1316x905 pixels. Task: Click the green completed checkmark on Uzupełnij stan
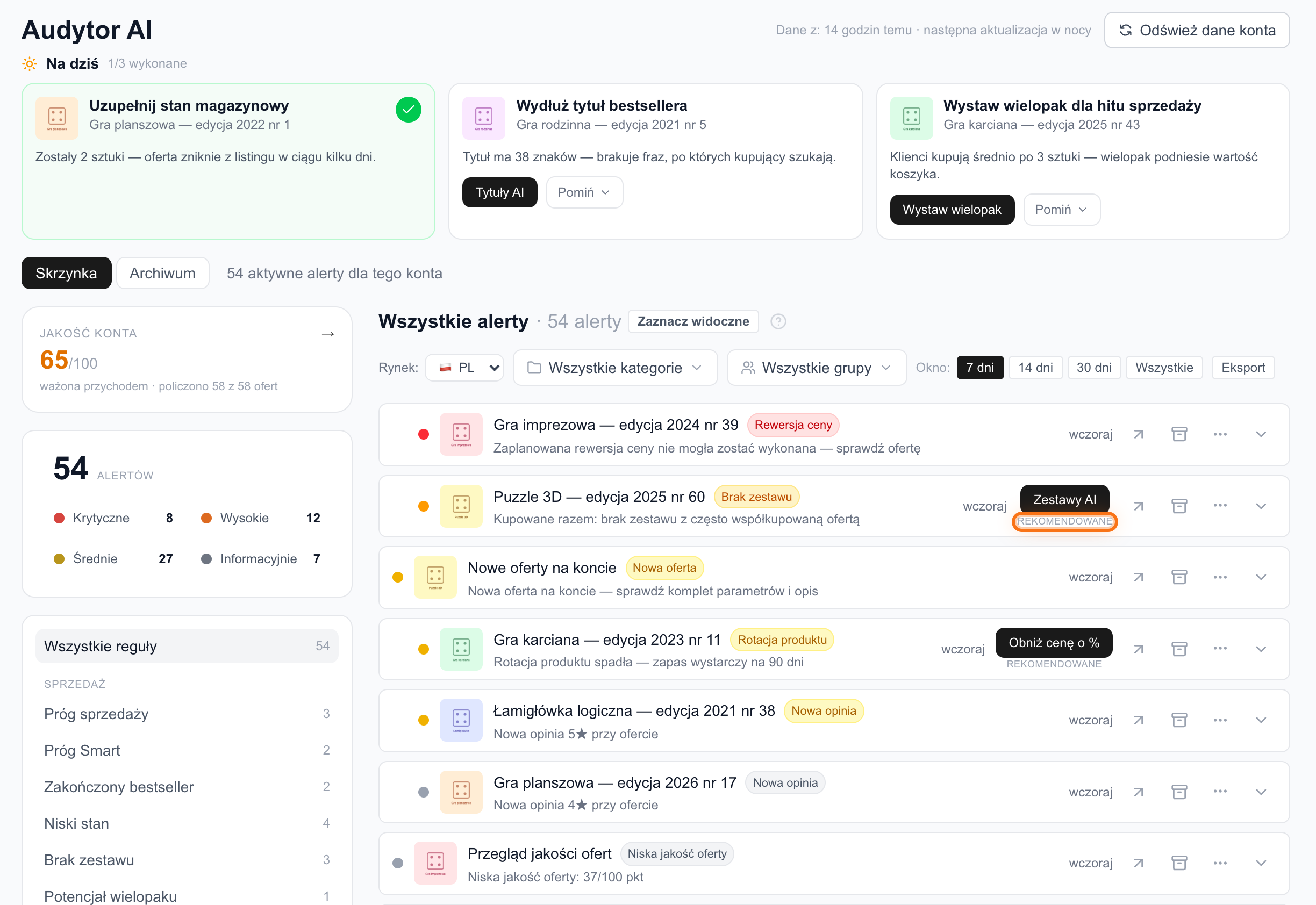(x=409, y=110)
